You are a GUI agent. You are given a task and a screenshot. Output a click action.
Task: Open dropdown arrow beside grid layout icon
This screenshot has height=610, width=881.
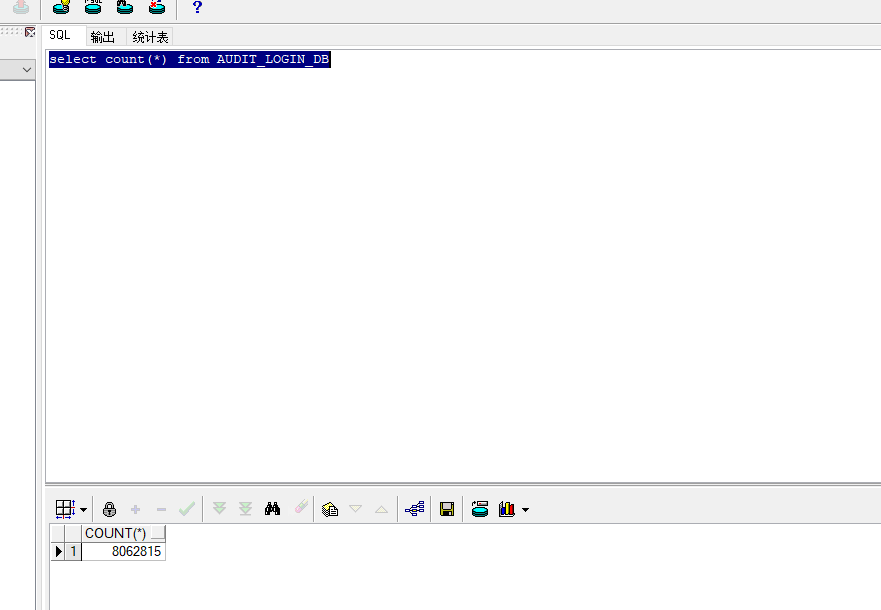coord(83,510)
